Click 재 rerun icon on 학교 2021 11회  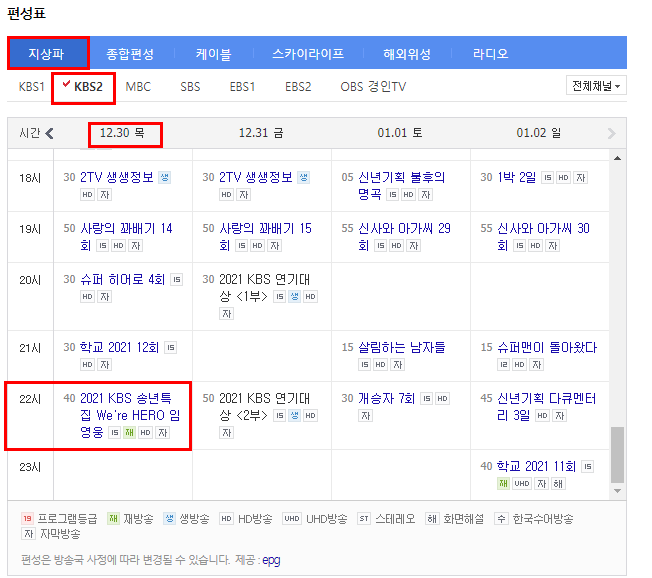click(503, 484)
